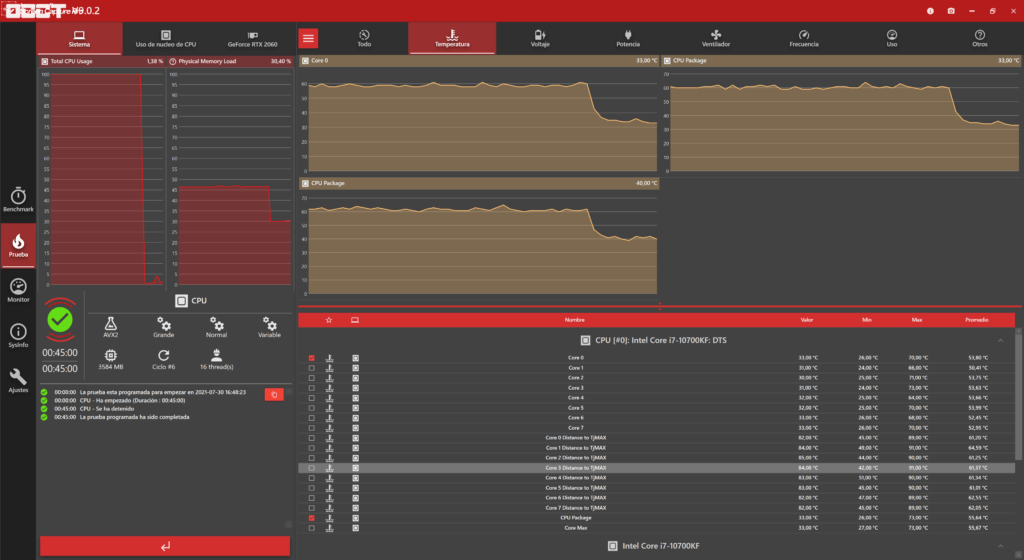
Task: Click the monitor icon in the table header
Action: pos(355,320)
